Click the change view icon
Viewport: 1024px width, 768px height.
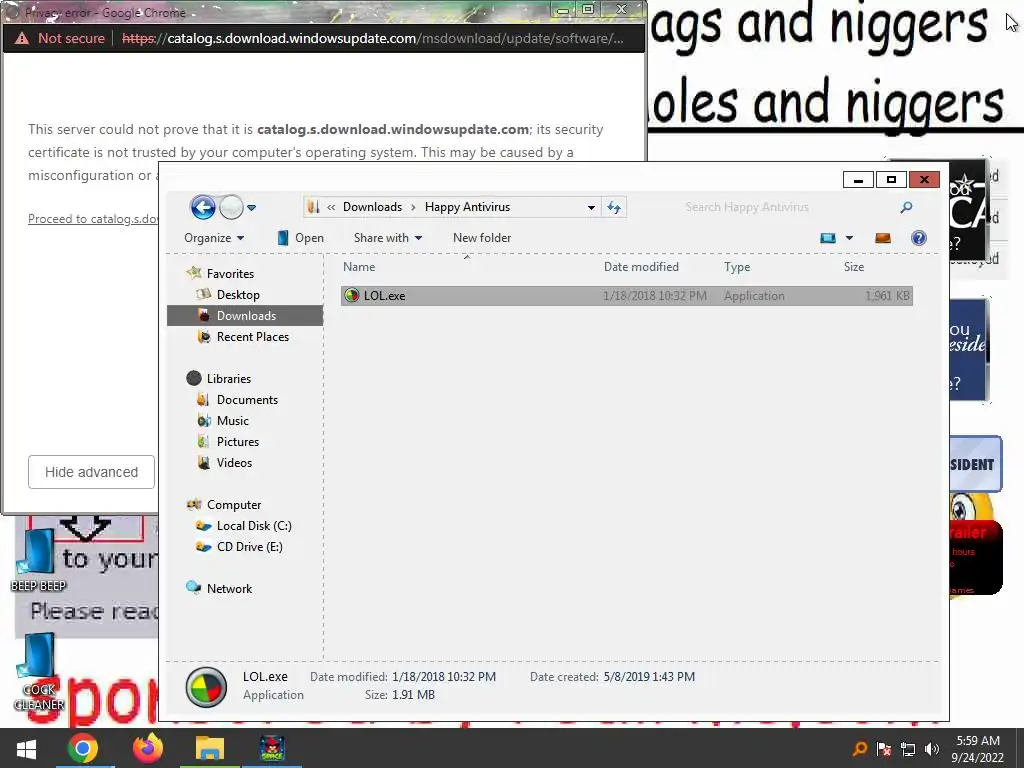[x=828, y=238]
